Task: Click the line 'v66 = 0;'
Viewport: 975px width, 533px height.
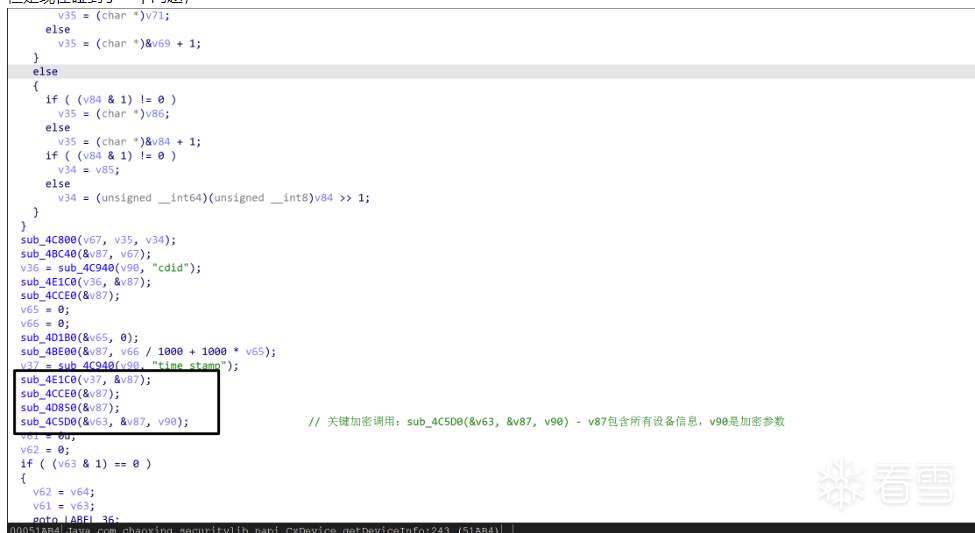Action: [45, 324]
